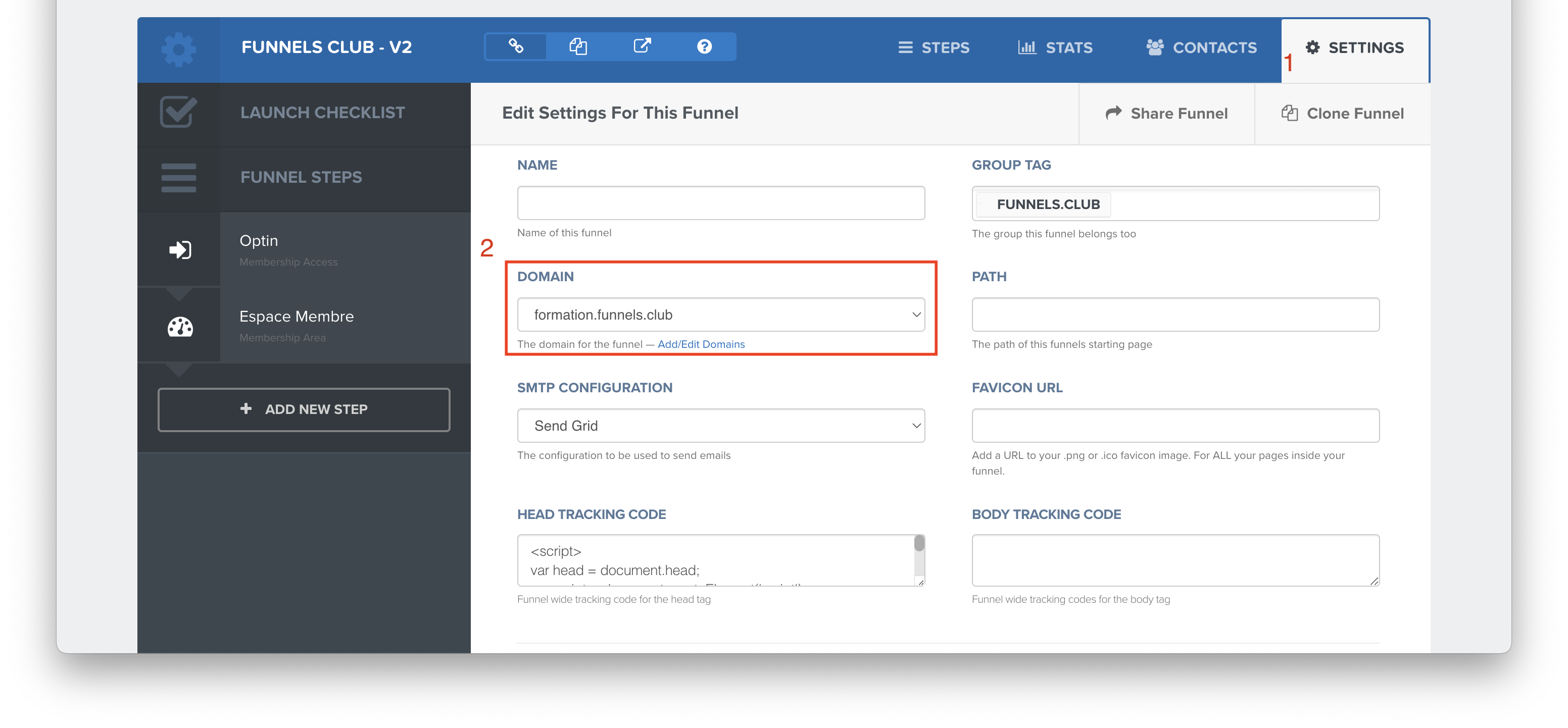
Task: Click the Funnel Steps hamburger icon
Action: (178, 178)
